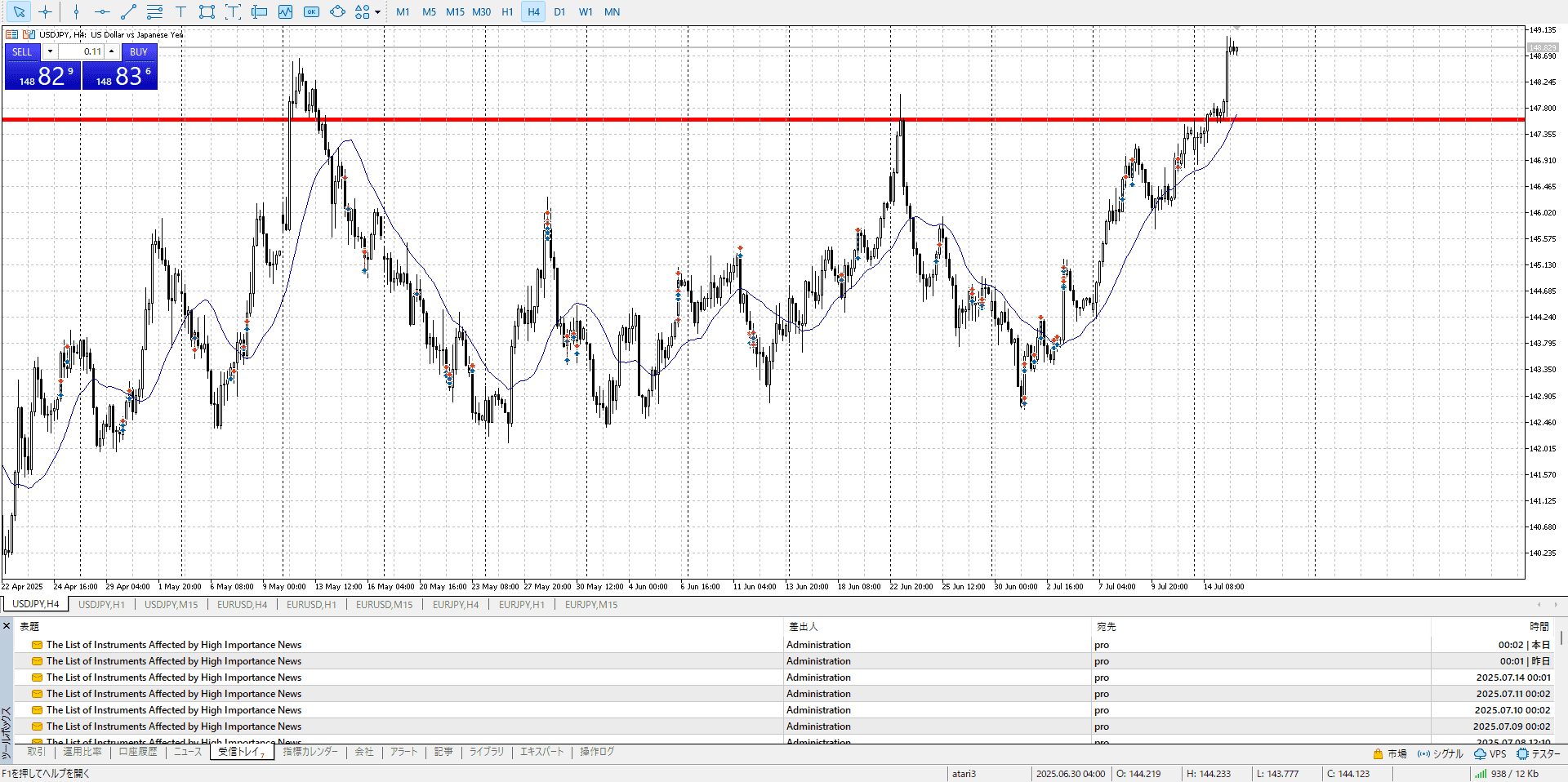Open the VPS cloud icon
The height and width of the screenshot is (782, 1568).
click(1480, 753)
